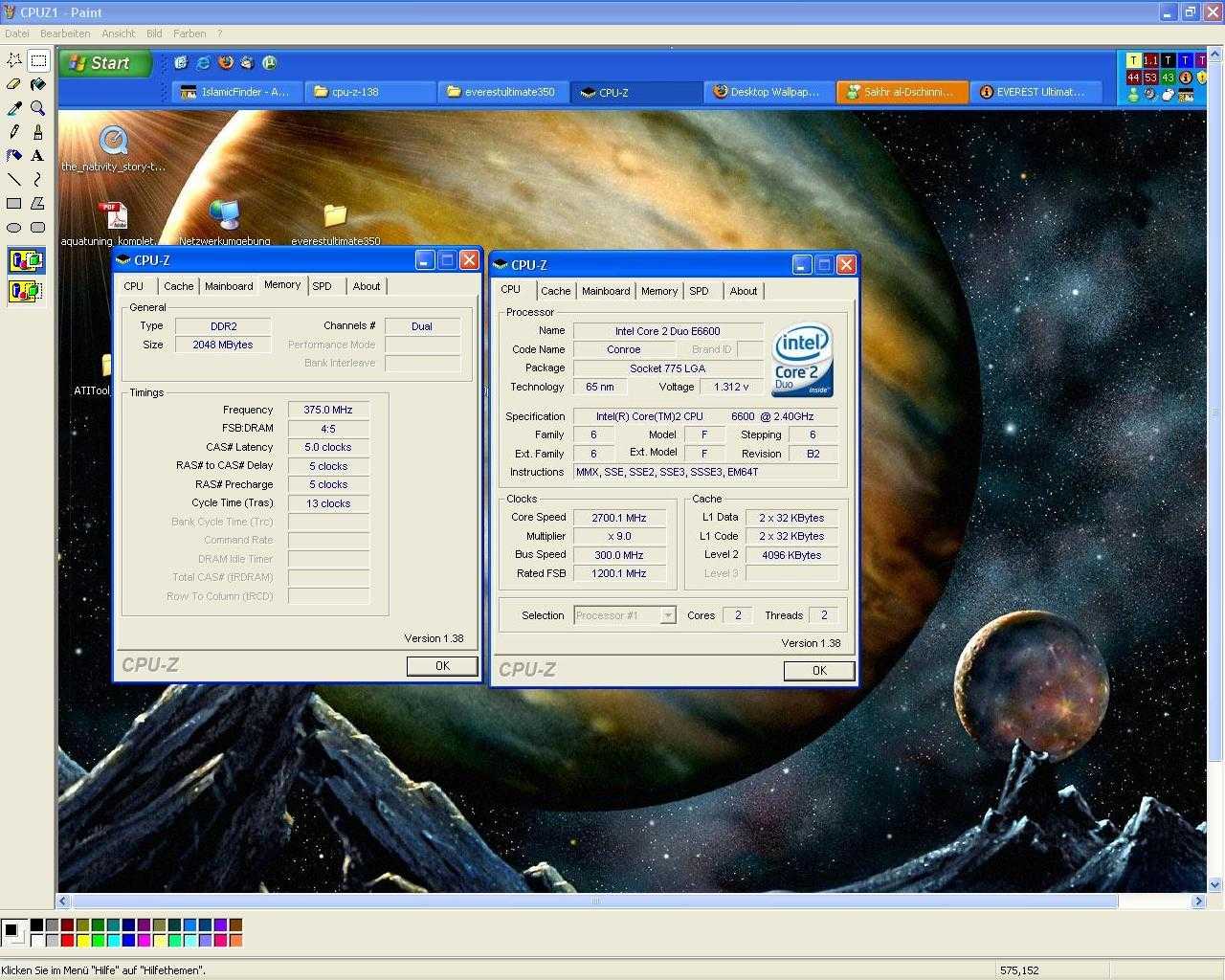The height and width of the screenshot is (980, 1225).
Task: Click the Intel Core 2 Duo logo
Action: coord(802,359)
